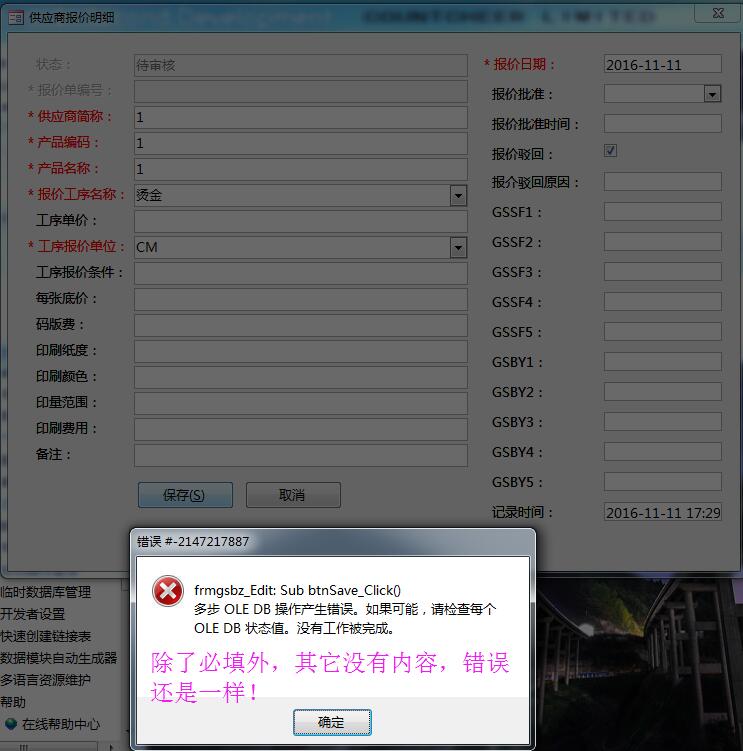Click the 工序单价 input field
Viewport: 743px width, 751px height.
click(300, 221)
